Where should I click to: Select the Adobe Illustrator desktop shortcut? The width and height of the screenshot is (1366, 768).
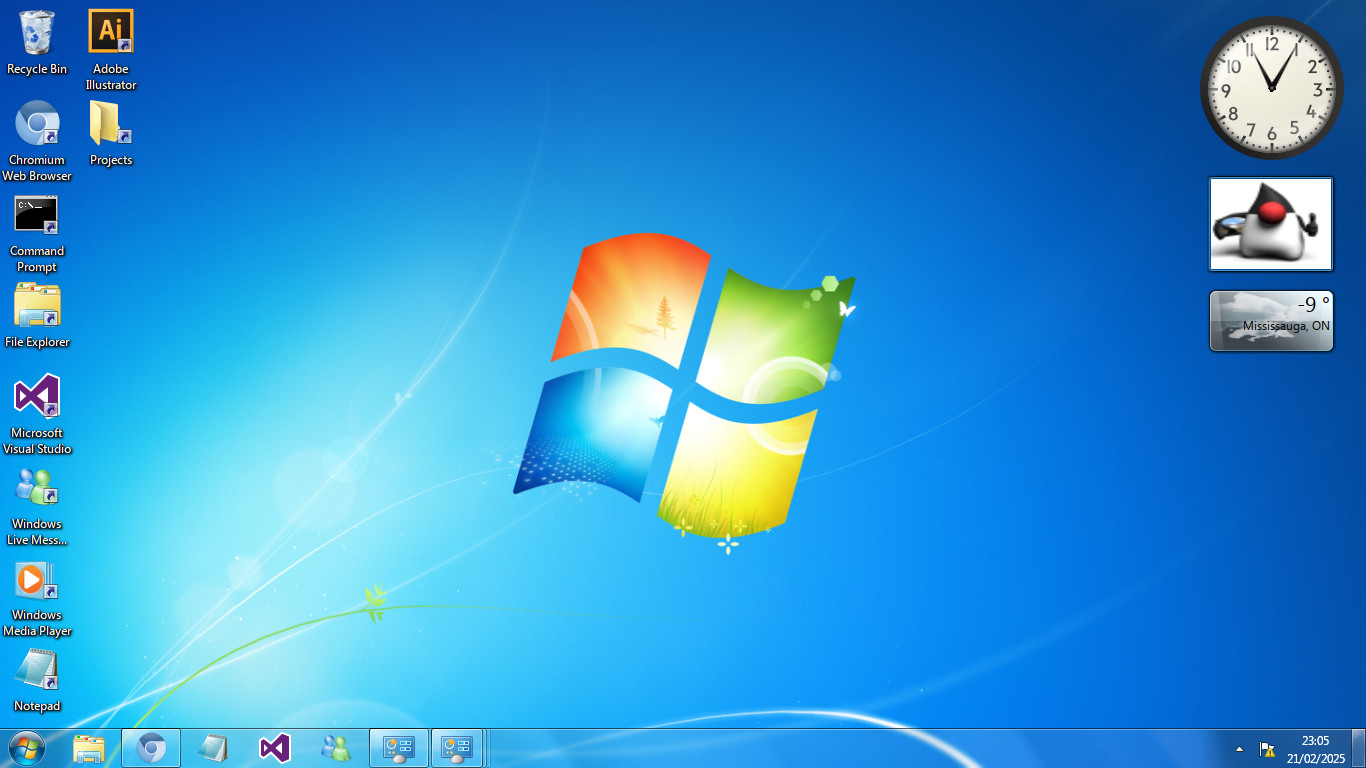[111, 49]
